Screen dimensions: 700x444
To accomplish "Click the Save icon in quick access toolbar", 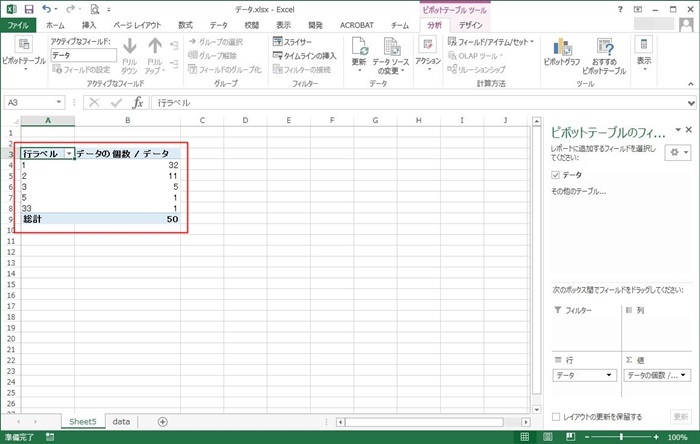I will 29,9.
